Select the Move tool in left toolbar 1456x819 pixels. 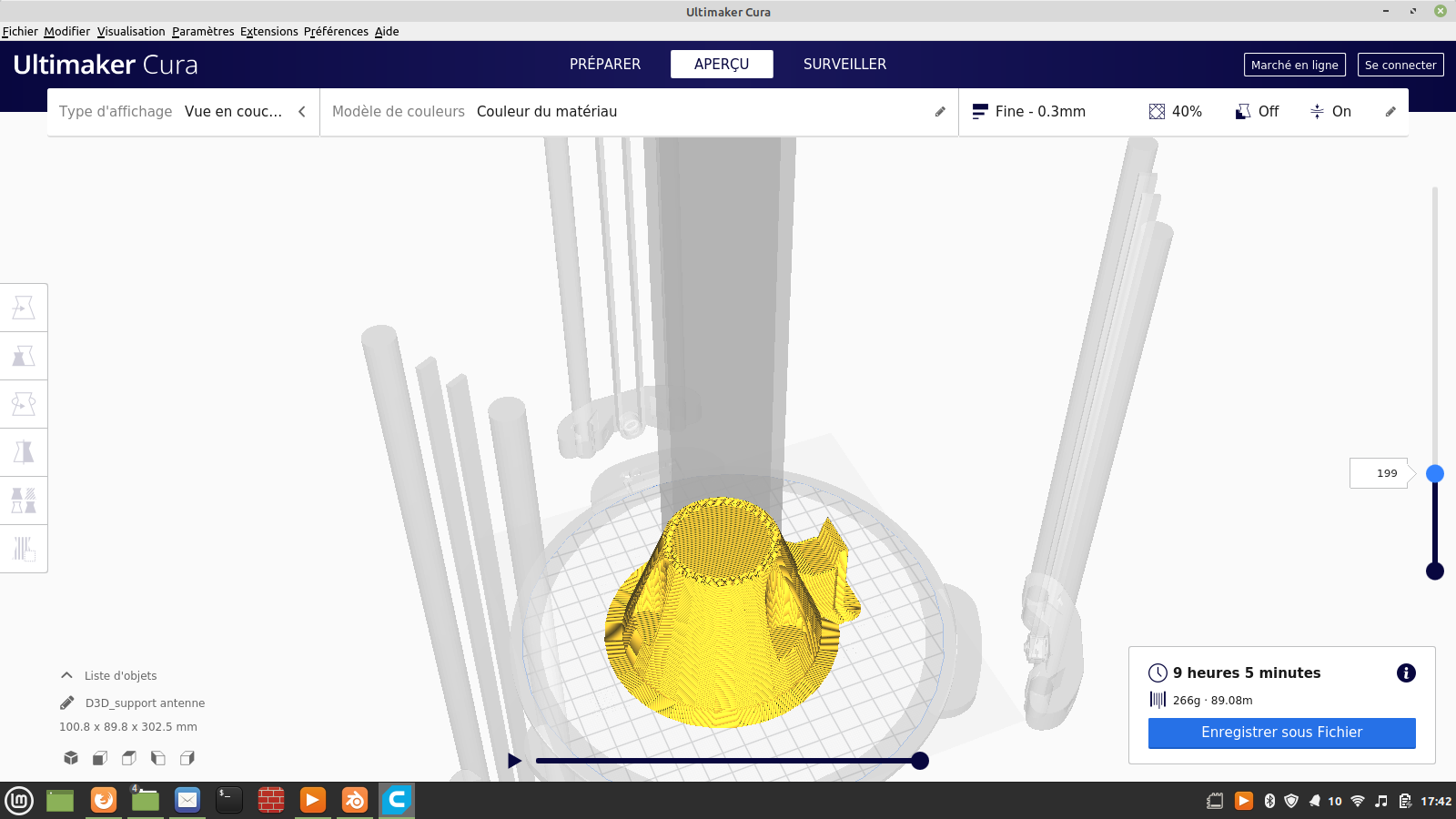pos(24,308)
